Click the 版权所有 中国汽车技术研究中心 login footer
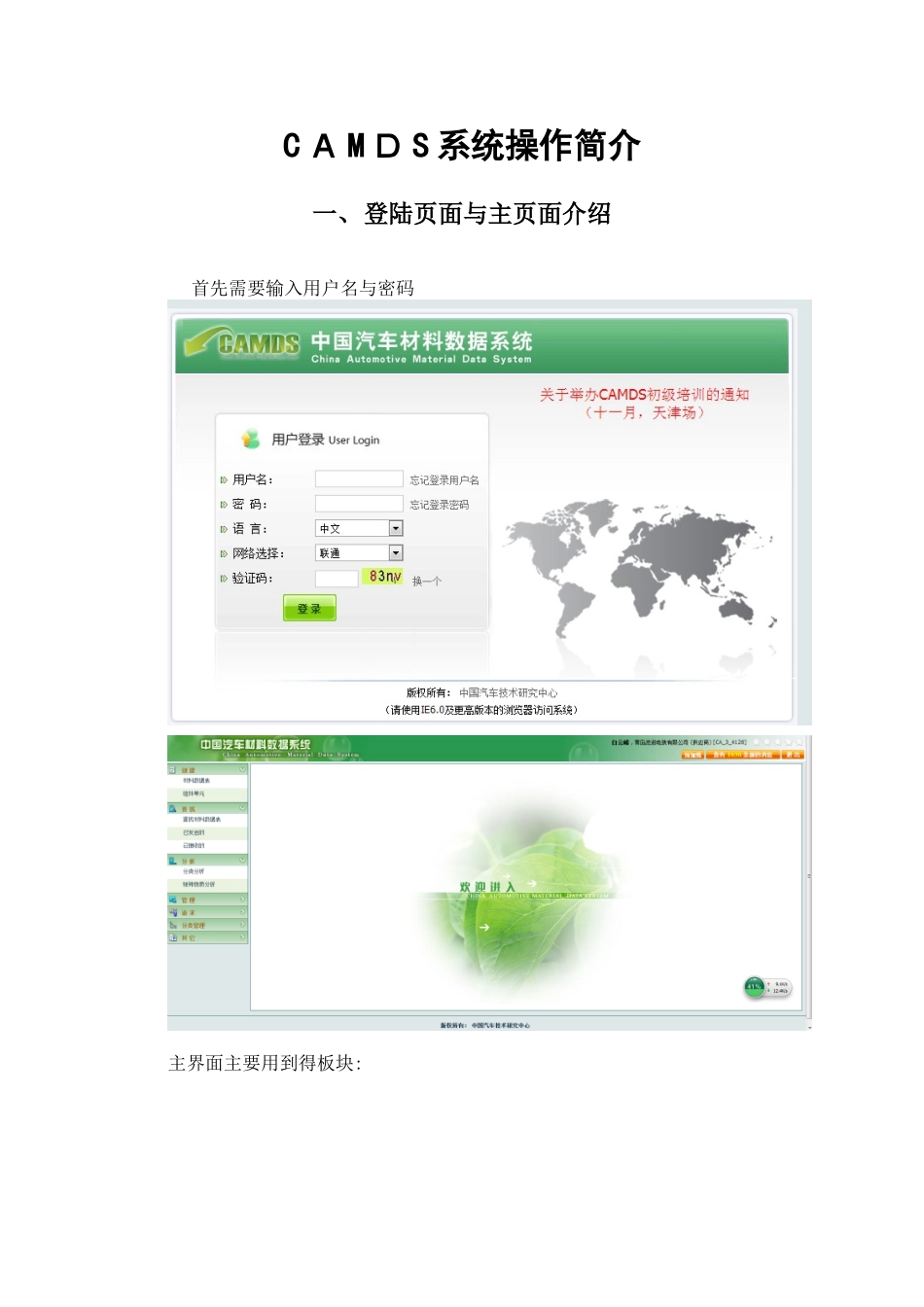Viewport: 924px width, 1307px height. [482, 692]
